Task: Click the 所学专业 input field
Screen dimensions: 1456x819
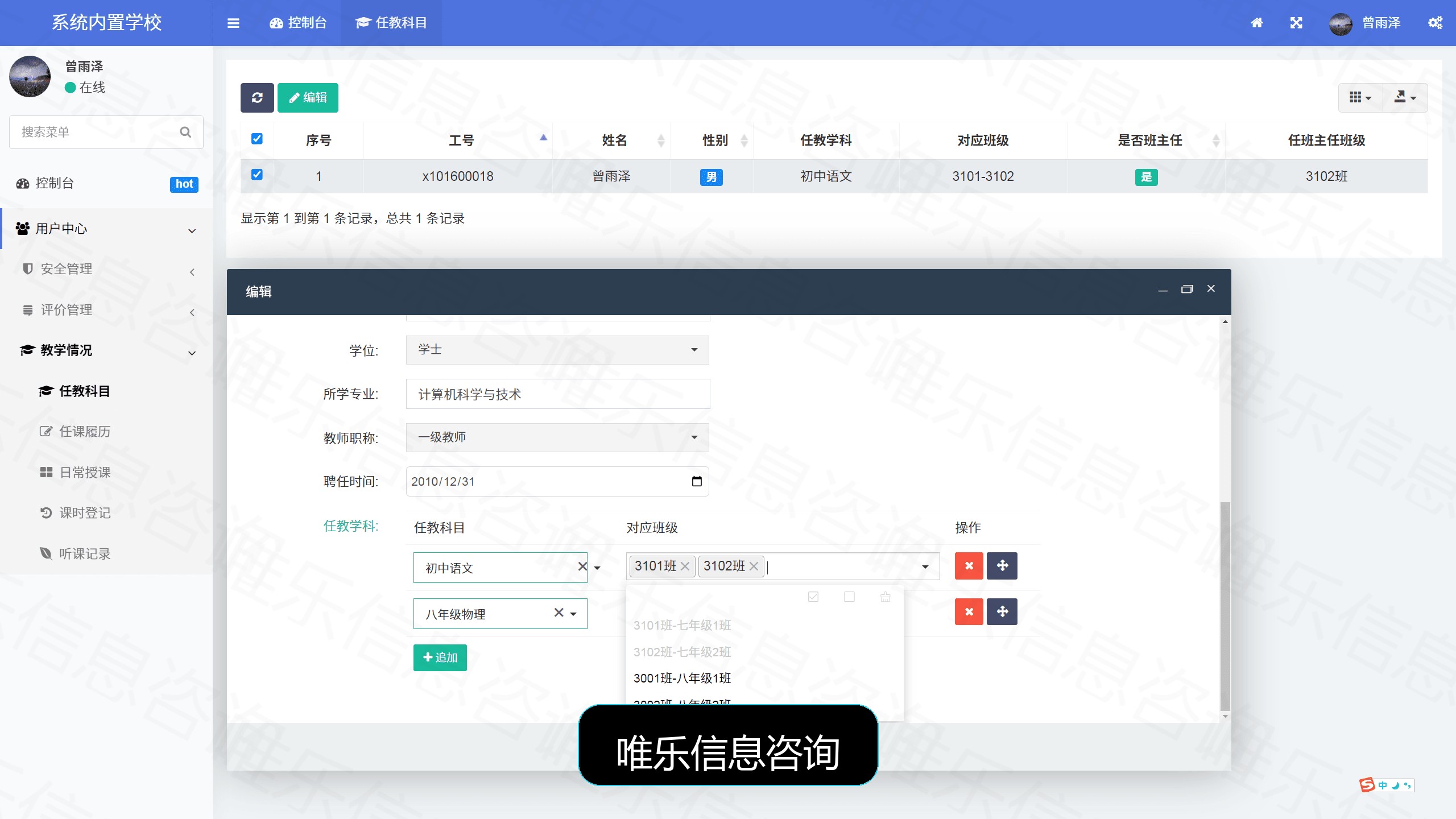Action: point(558,394)
